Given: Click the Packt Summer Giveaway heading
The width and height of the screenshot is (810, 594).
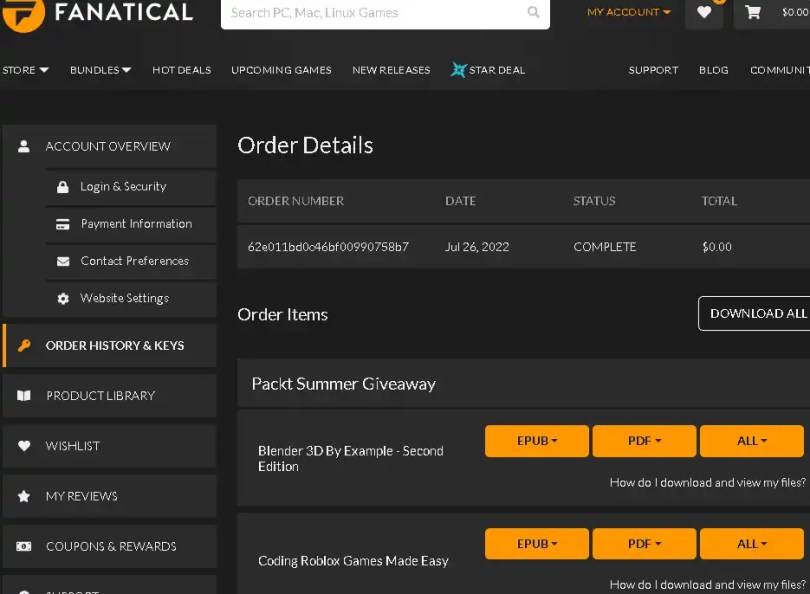Looking at the screenshot, I should coord(344,384).
